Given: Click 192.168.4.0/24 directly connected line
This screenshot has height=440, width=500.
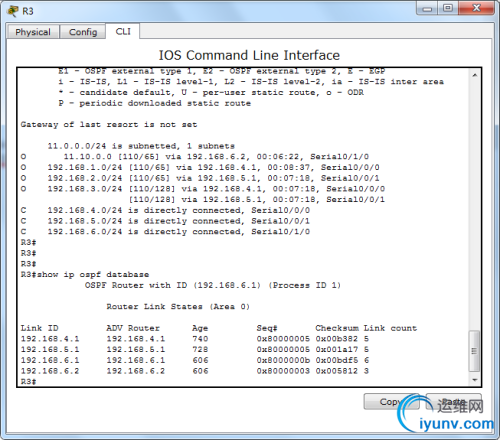Looking at the screenshot, I should pos(165,210).
